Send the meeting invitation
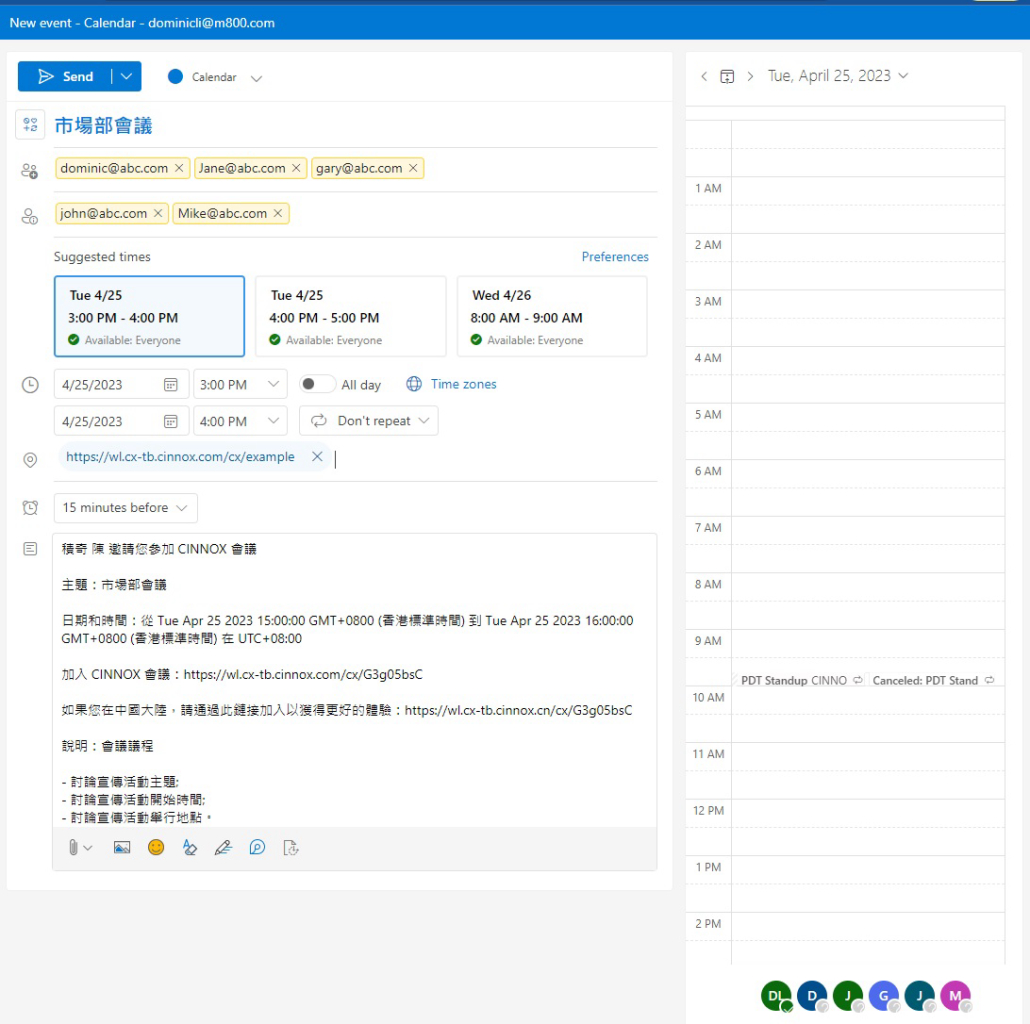 point(64,77)
